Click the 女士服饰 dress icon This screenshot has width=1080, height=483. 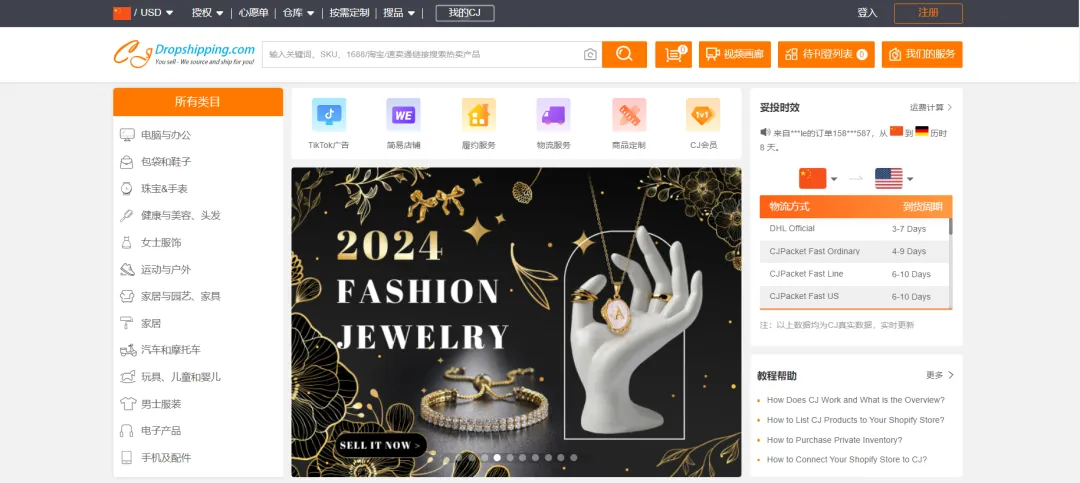pos(127,243)
